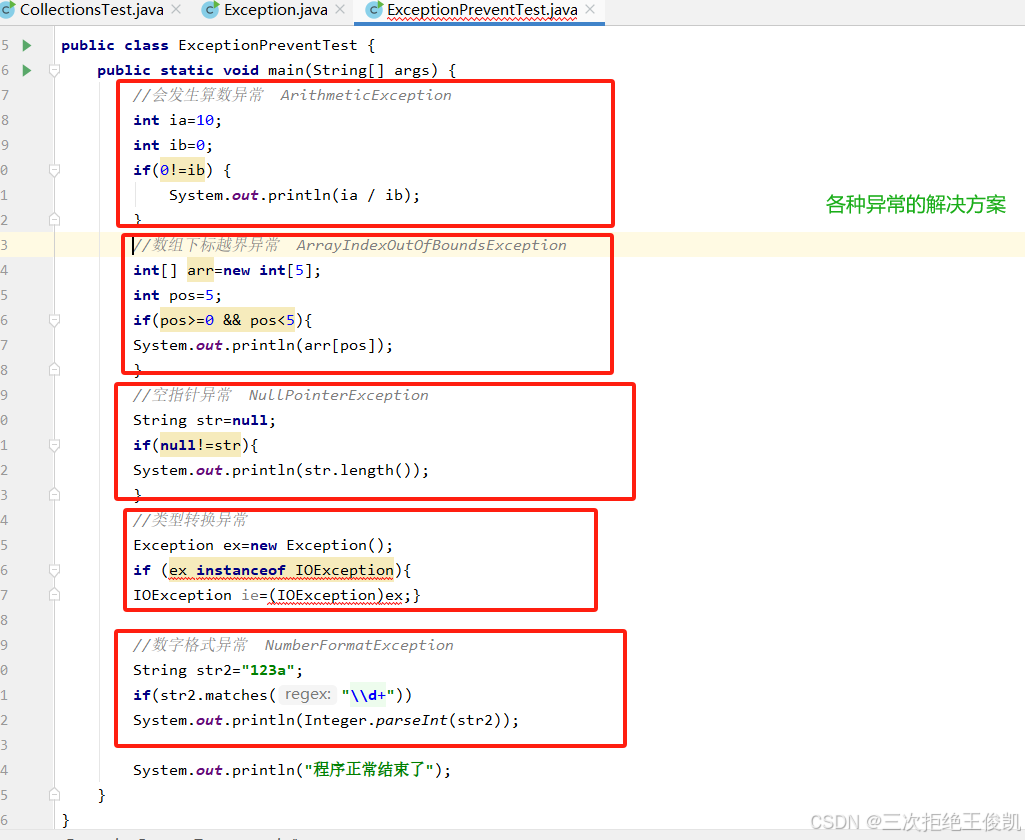Select line number 7 in the gutter

coord(6,95)
